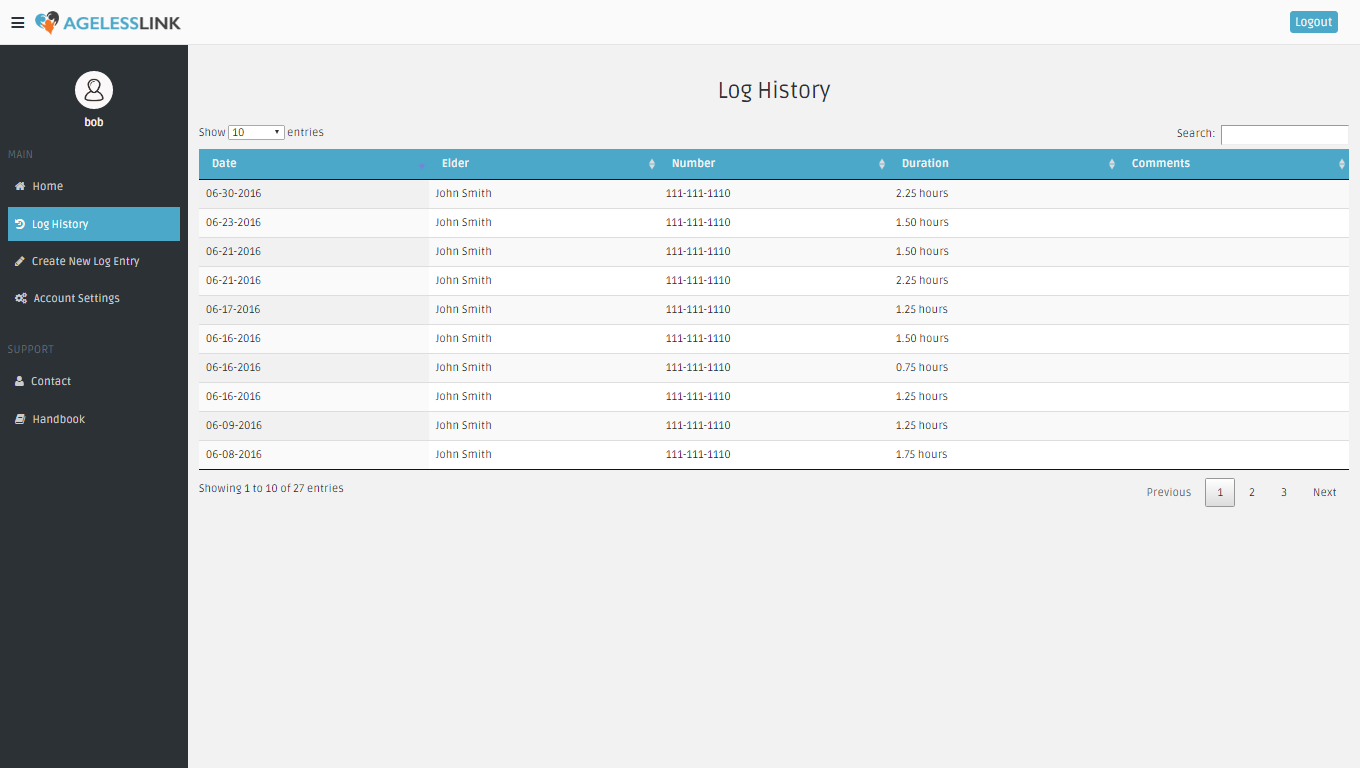Click bob's user avatar icon
The width and height of the screenshot is (1360, 768).
click(x=94, y=90)
